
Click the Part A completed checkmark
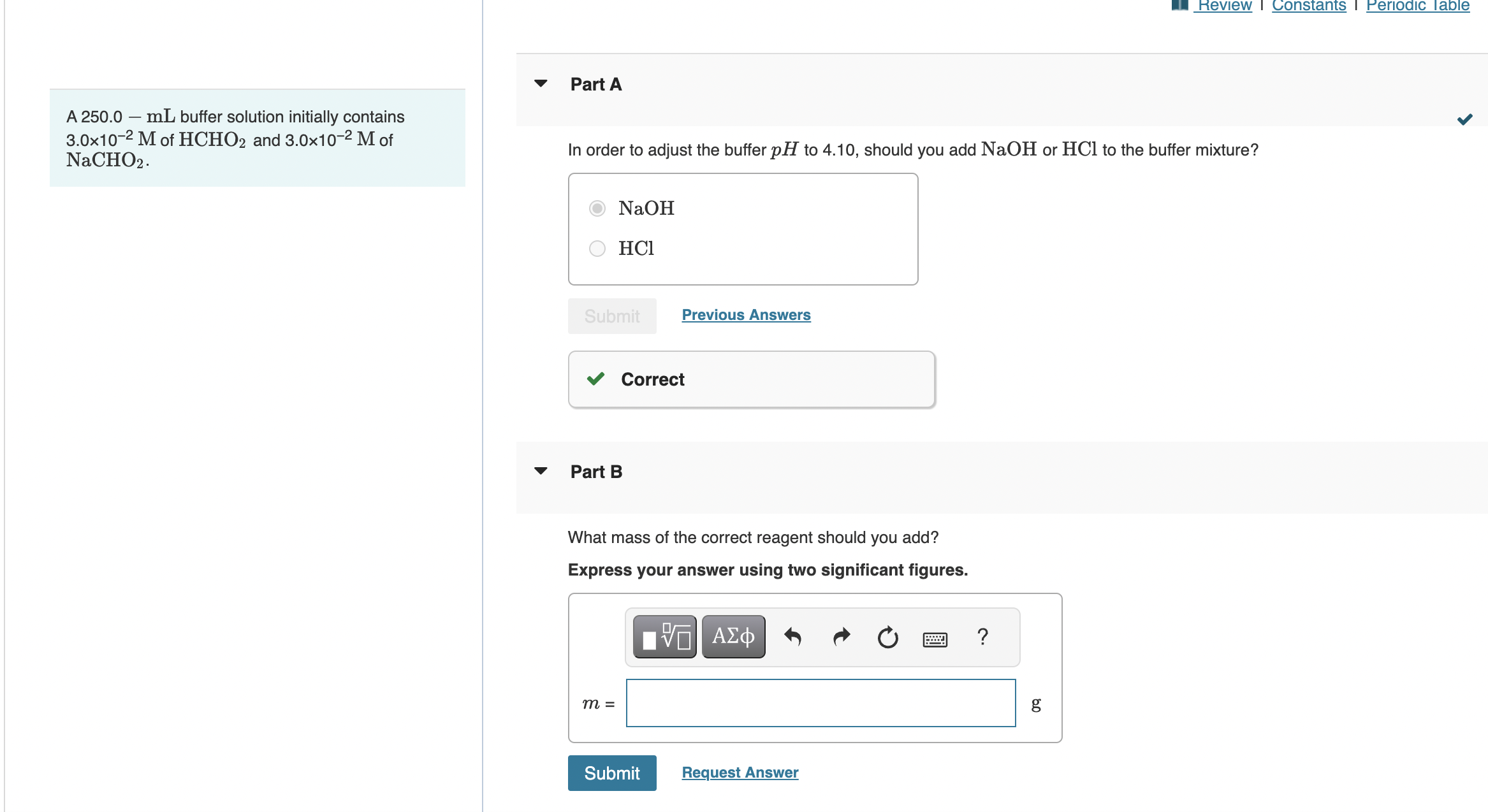pyautogui.click(x=1464, y=119)
